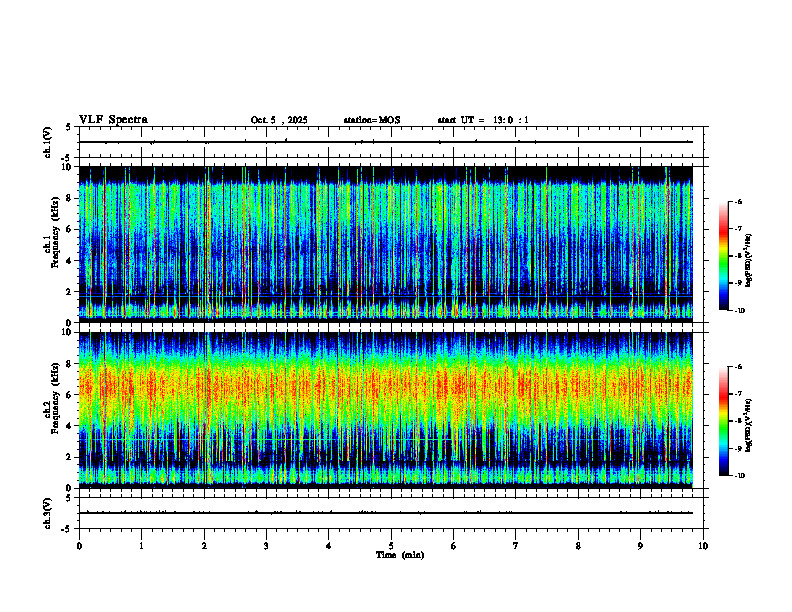Click the ch.2 spectrogram color scale bar
Image resolution: width=792 pixels, height=612 pixels.
[723, 421]
